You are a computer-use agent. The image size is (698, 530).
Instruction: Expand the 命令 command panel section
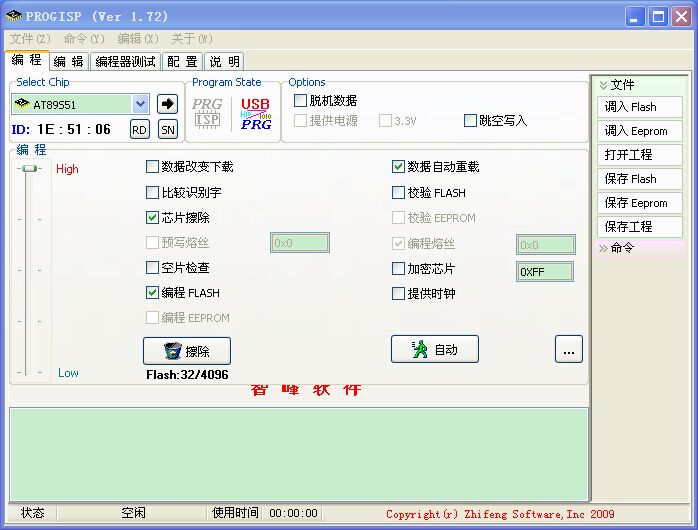point(603,248)
